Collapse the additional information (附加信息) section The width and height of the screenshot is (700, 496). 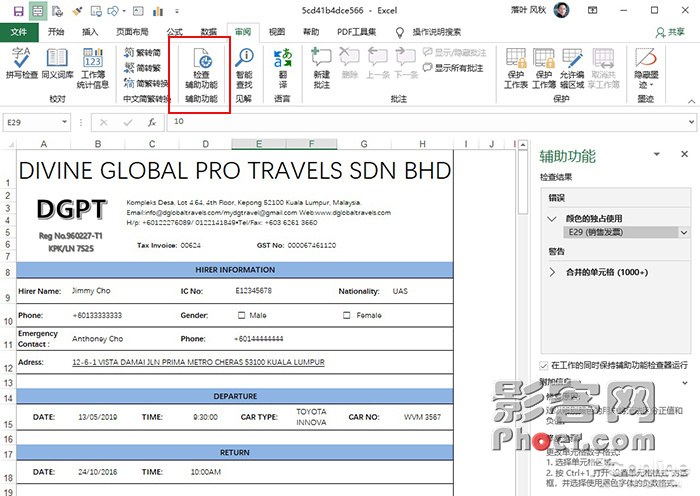[x=685, y=383]
